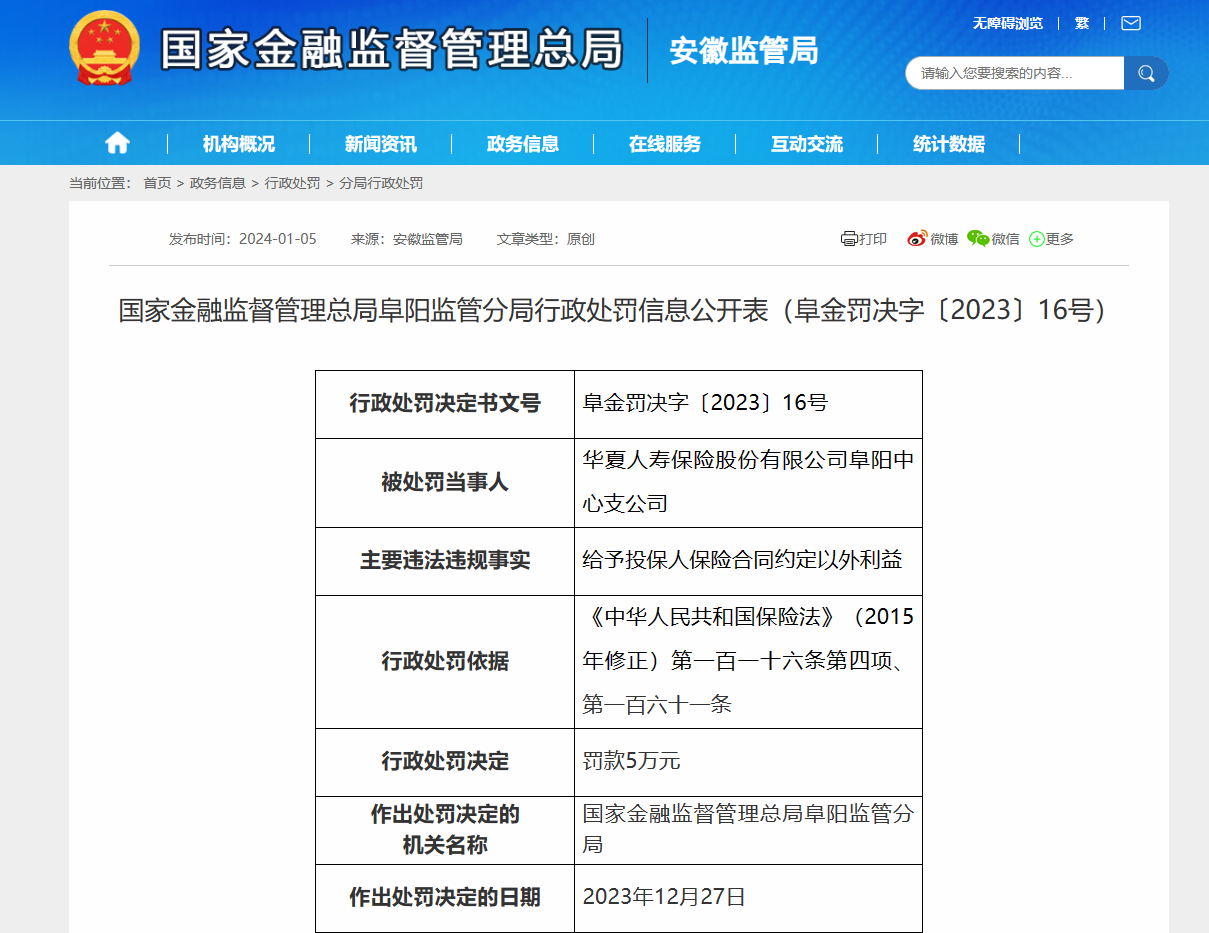Image resolution: width=1209 pixels, height=933 pixels.
Task: Click the 行政处罚决定 table cell
Action: [445, 762]
